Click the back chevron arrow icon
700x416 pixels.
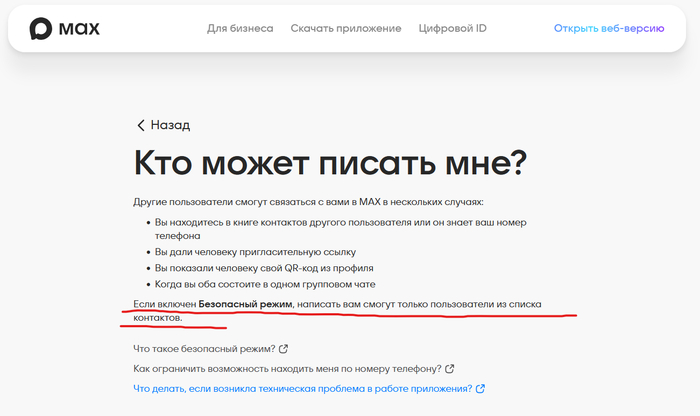141,125
